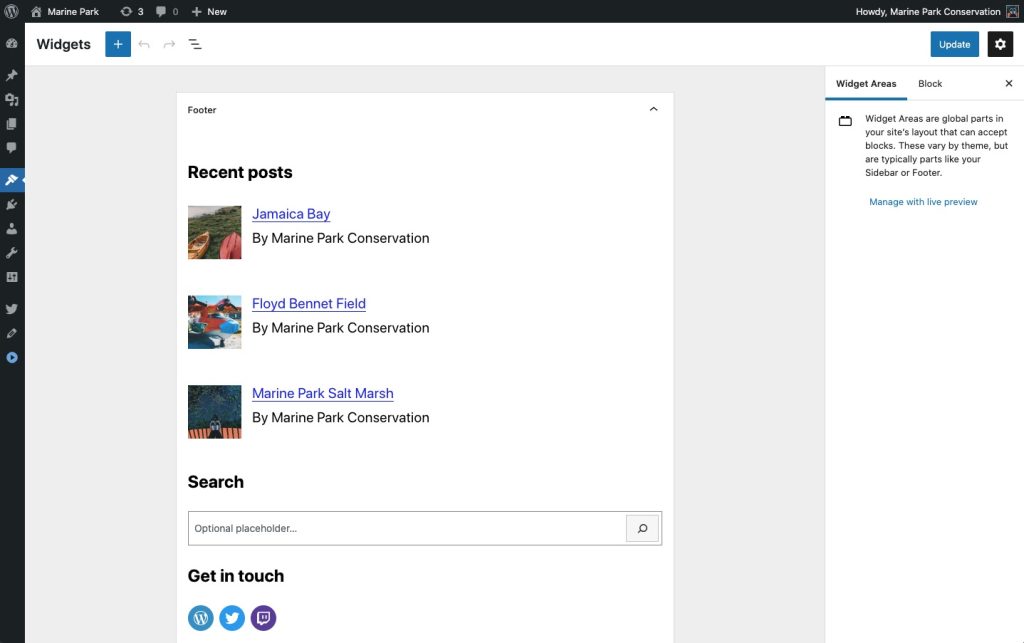
Task: Switch to the Block tab
Action: tap(929, 83)
